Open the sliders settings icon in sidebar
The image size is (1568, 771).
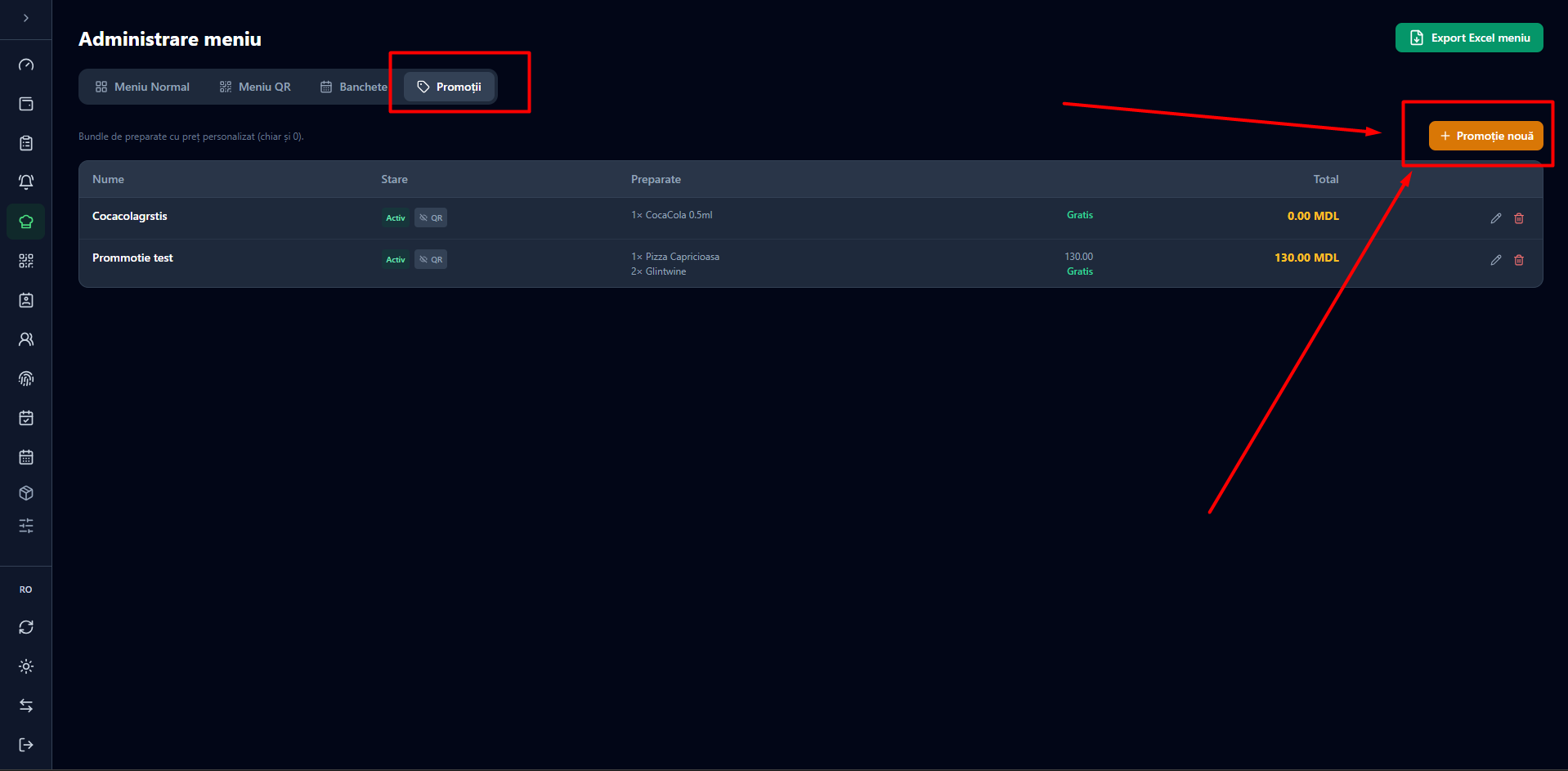click(x=26, y=526)
